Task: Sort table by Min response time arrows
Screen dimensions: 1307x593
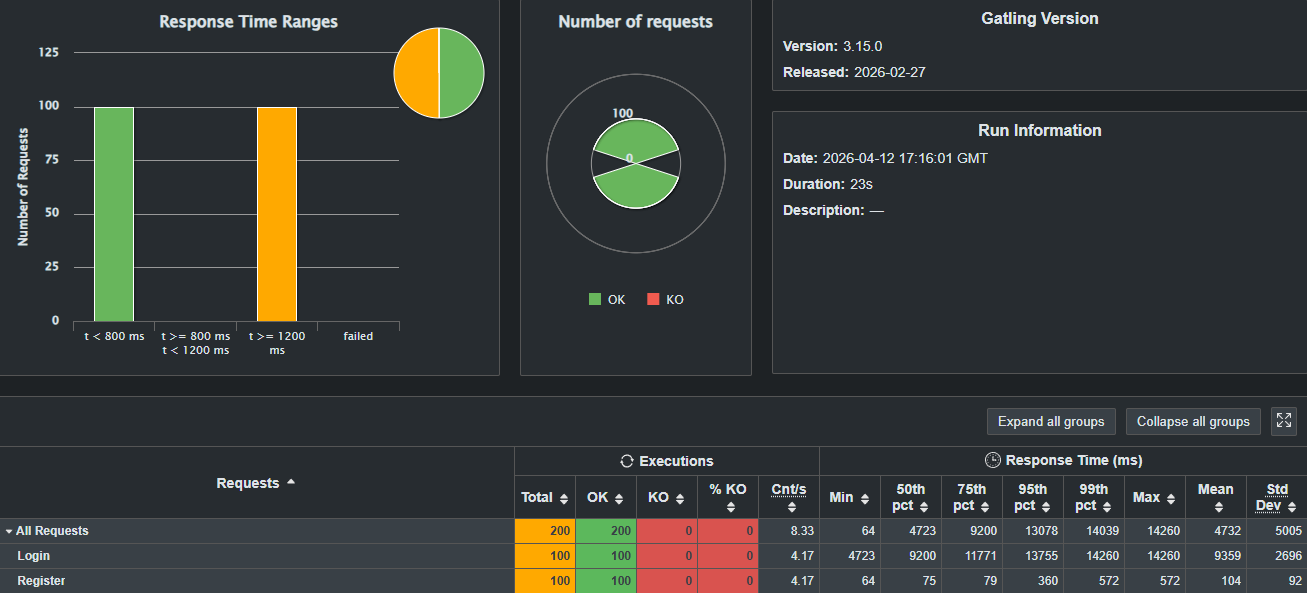Action: click(865, 498)
